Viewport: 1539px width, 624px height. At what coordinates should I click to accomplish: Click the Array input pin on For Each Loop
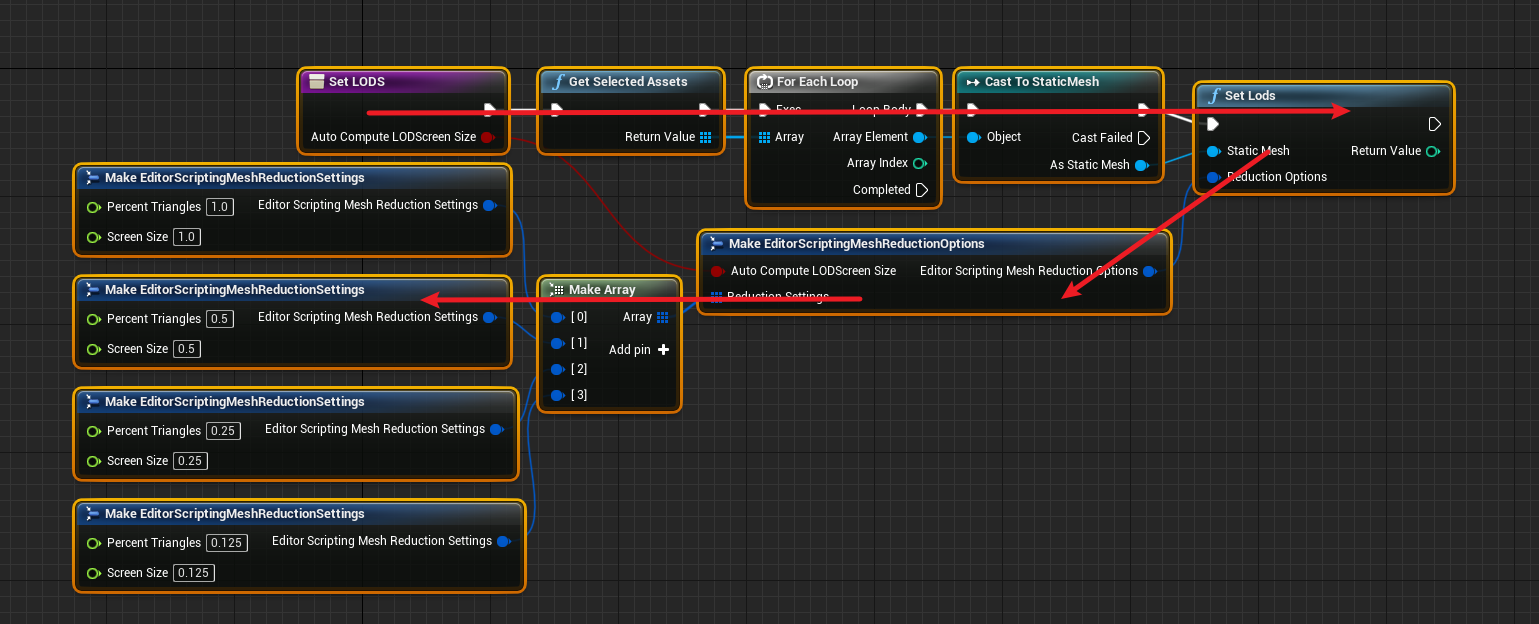click(x=764, y=137)
